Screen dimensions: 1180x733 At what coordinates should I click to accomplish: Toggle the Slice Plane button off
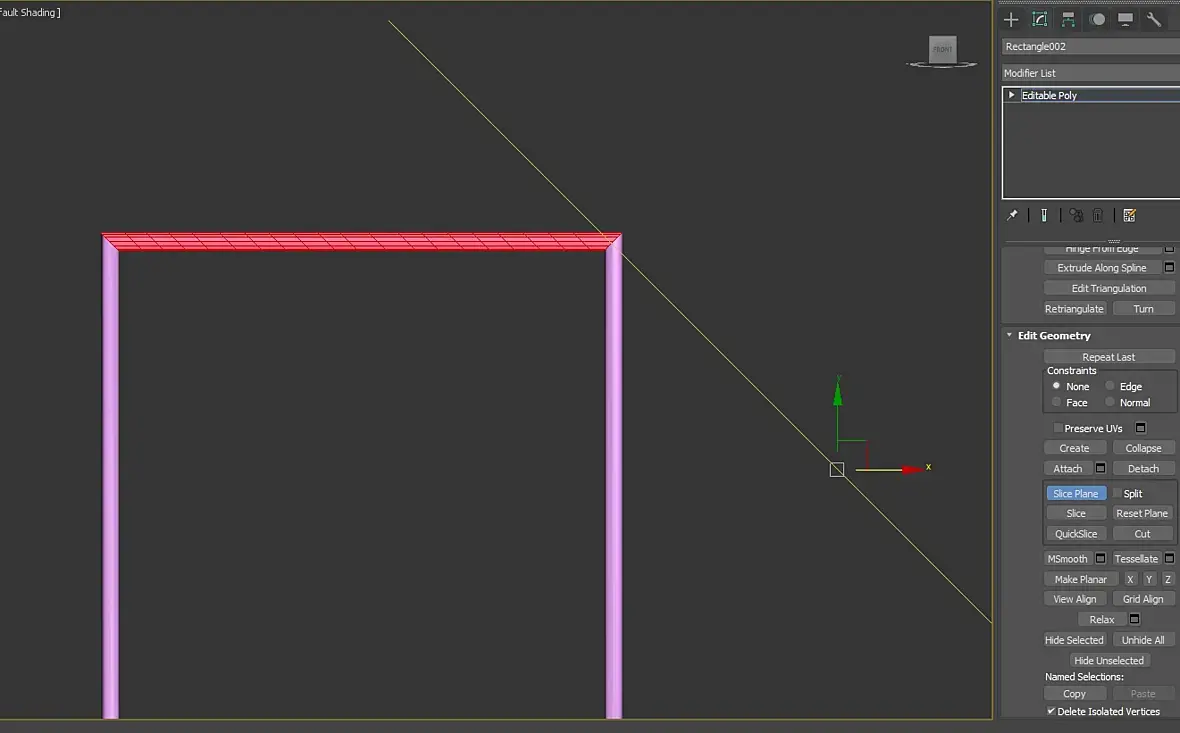1075,493
